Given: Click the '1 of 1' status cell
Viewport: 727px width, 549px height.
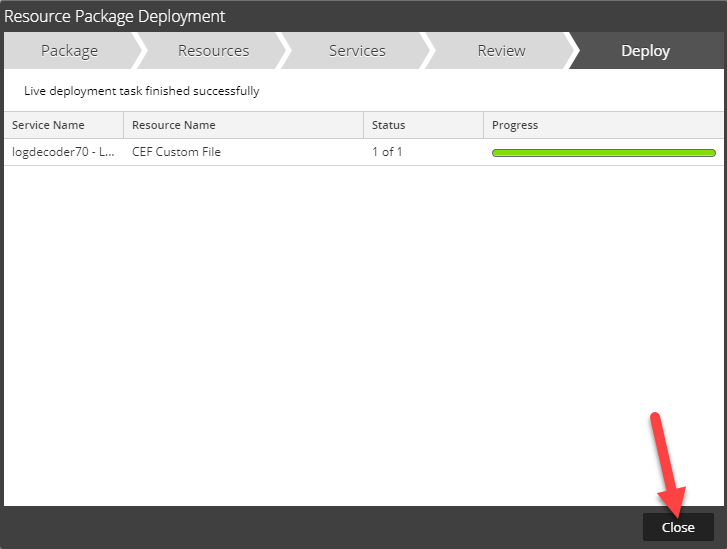Looking at the screenshot, I should 387,152.
